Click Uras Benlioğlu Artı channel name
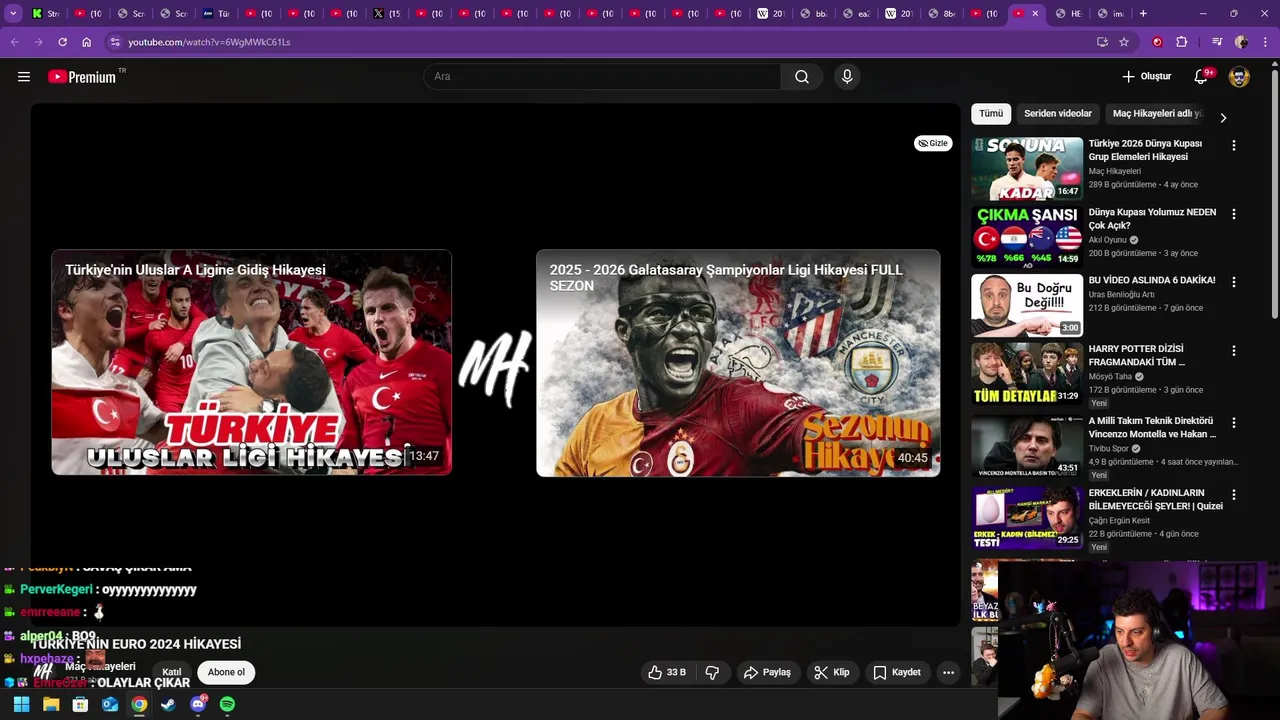This screenshot has height=720, width=1280. (1121, 295)
